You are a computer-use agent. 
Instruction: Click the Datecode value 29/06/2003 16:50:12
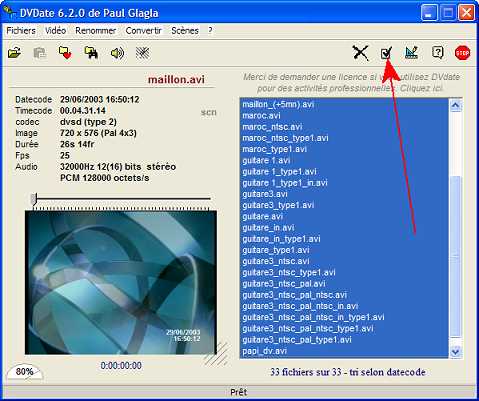[x=99, y=99]
